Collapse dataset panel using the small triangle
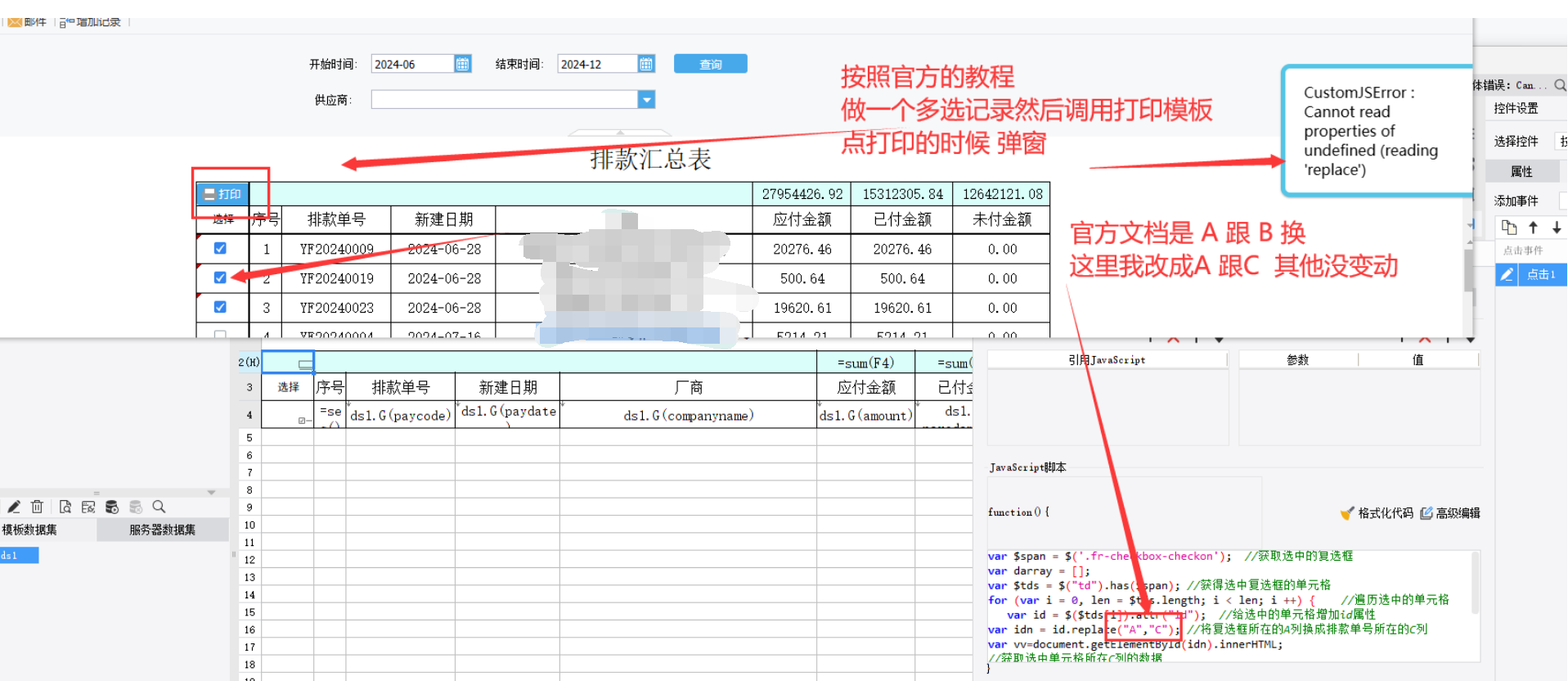 point(211,493)
